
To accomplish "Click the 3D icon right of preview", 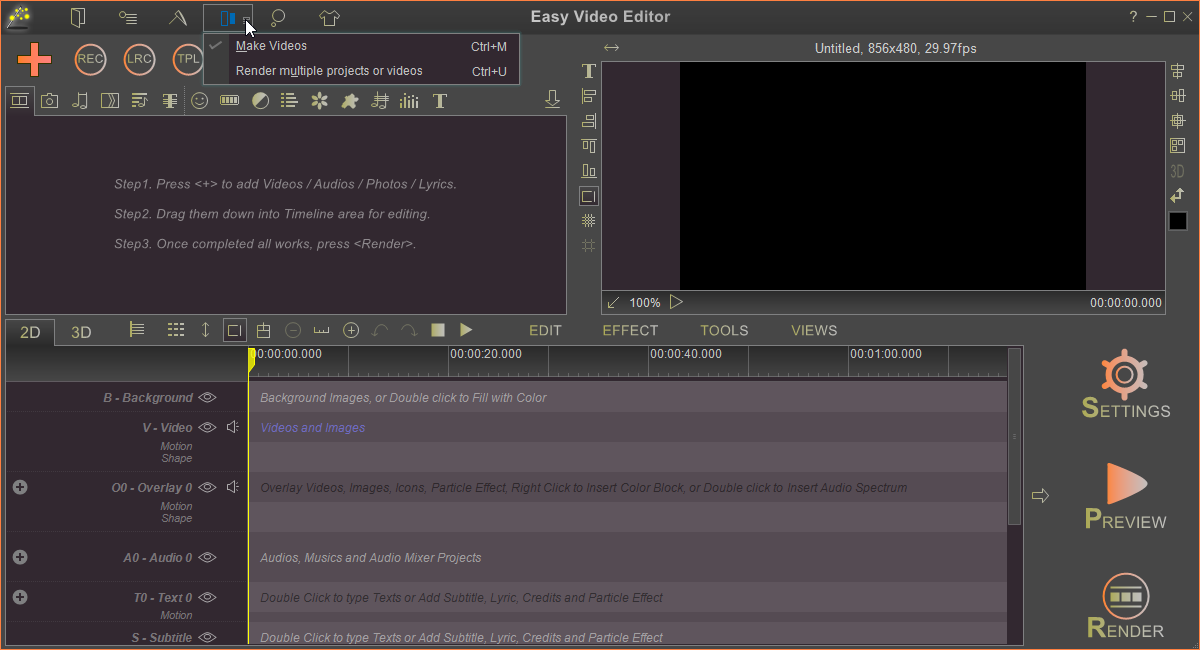I will coord(1178,171).
